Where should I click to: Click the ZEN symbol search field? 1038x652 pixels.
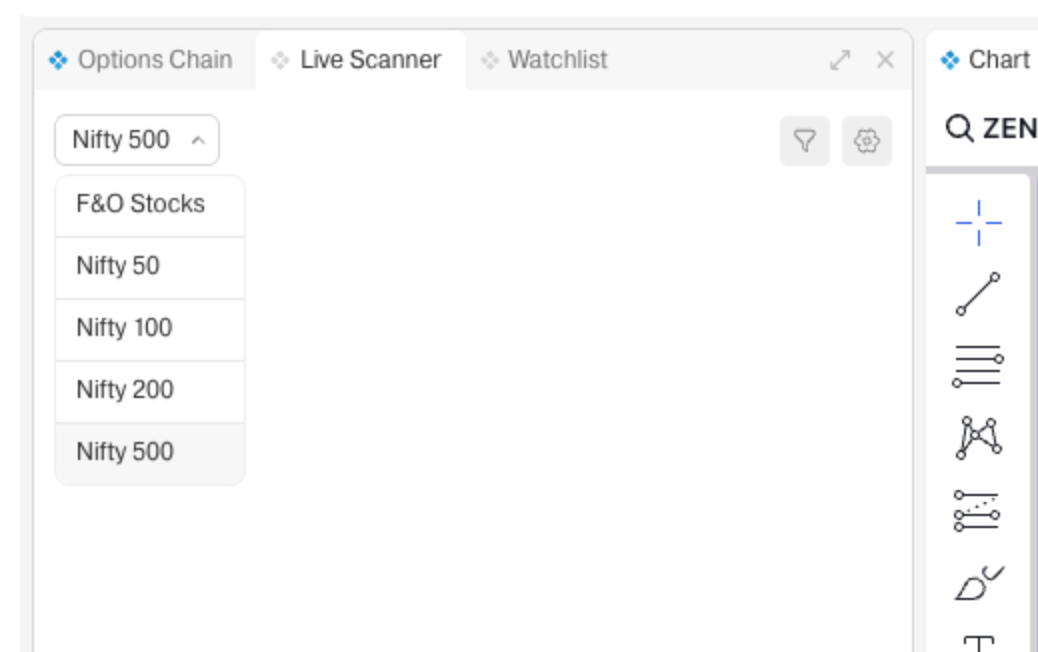[x=990, y=129]
